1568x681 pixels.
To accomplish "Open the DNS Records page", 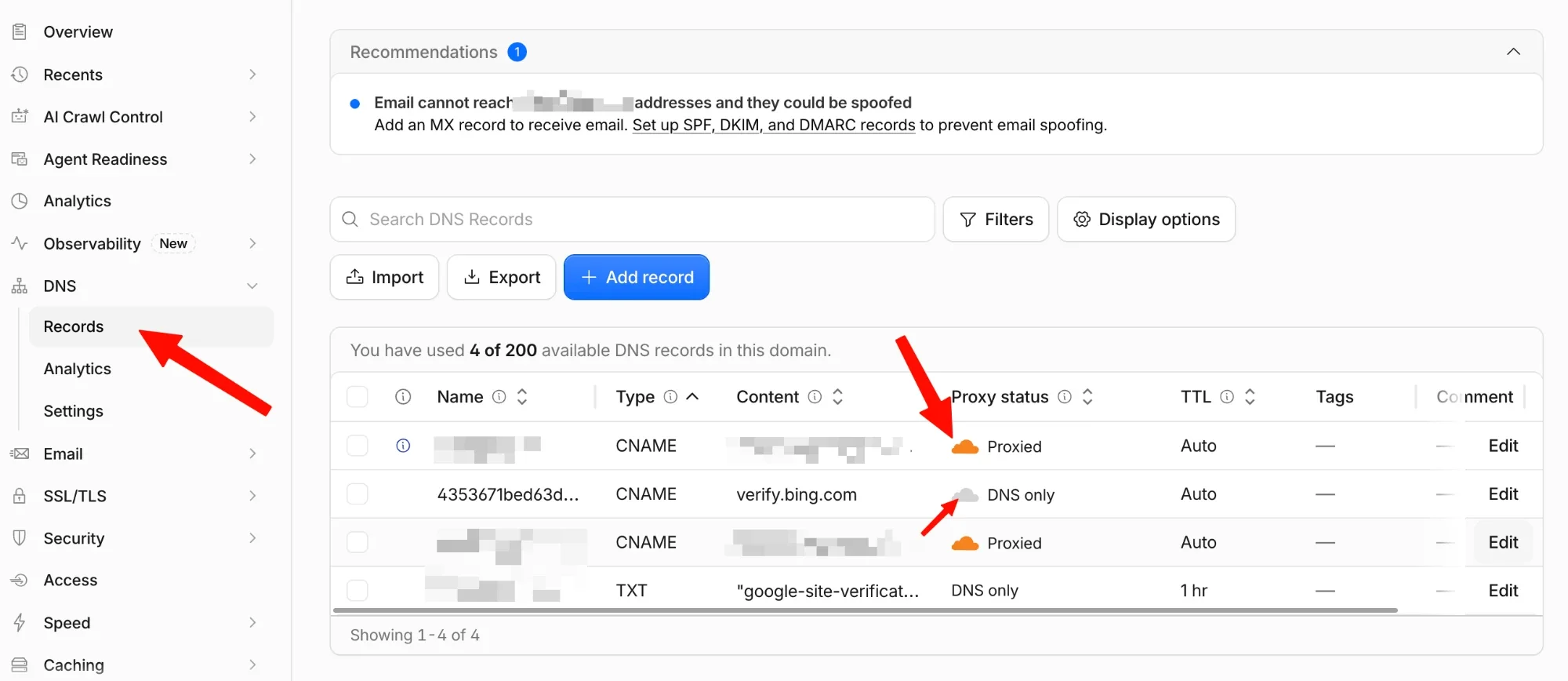I will pyautogui.click(x=151, y=326).
